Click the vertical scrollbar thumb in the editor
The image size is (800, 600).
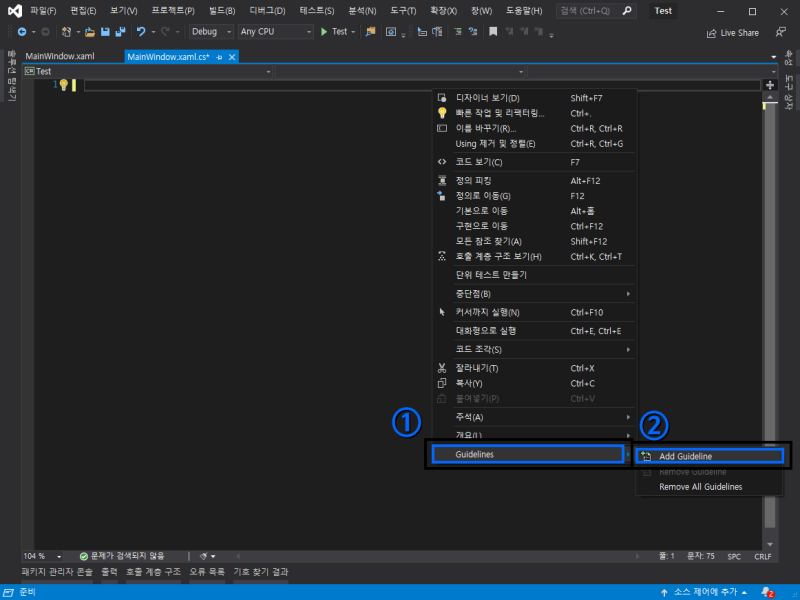[x=770, y=316]
